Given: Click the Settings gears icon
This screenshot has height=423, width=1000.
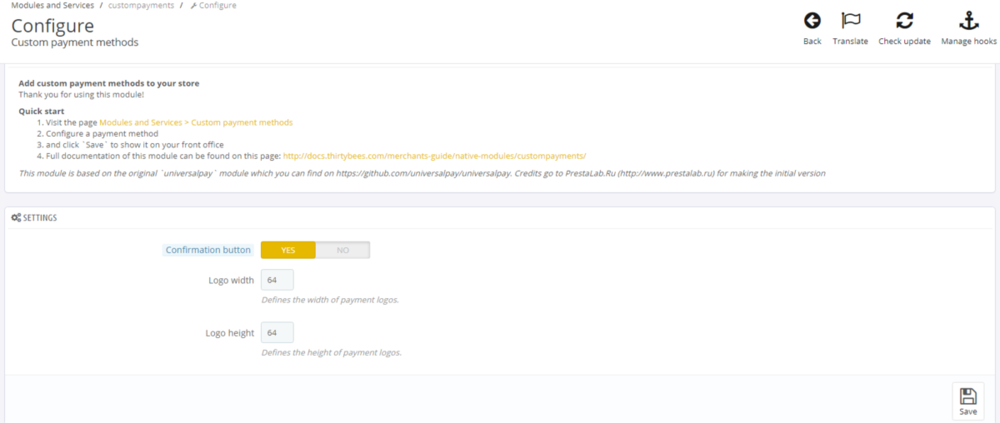Looking at the screenshot, I should coord(16,218).
